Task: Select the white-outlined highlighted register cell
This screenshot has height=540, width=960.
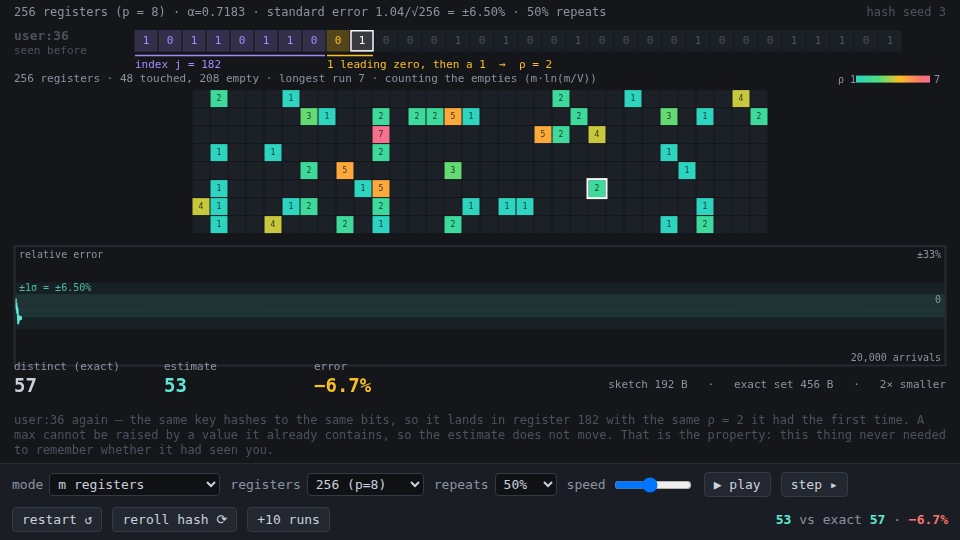Action: (596, 188)
